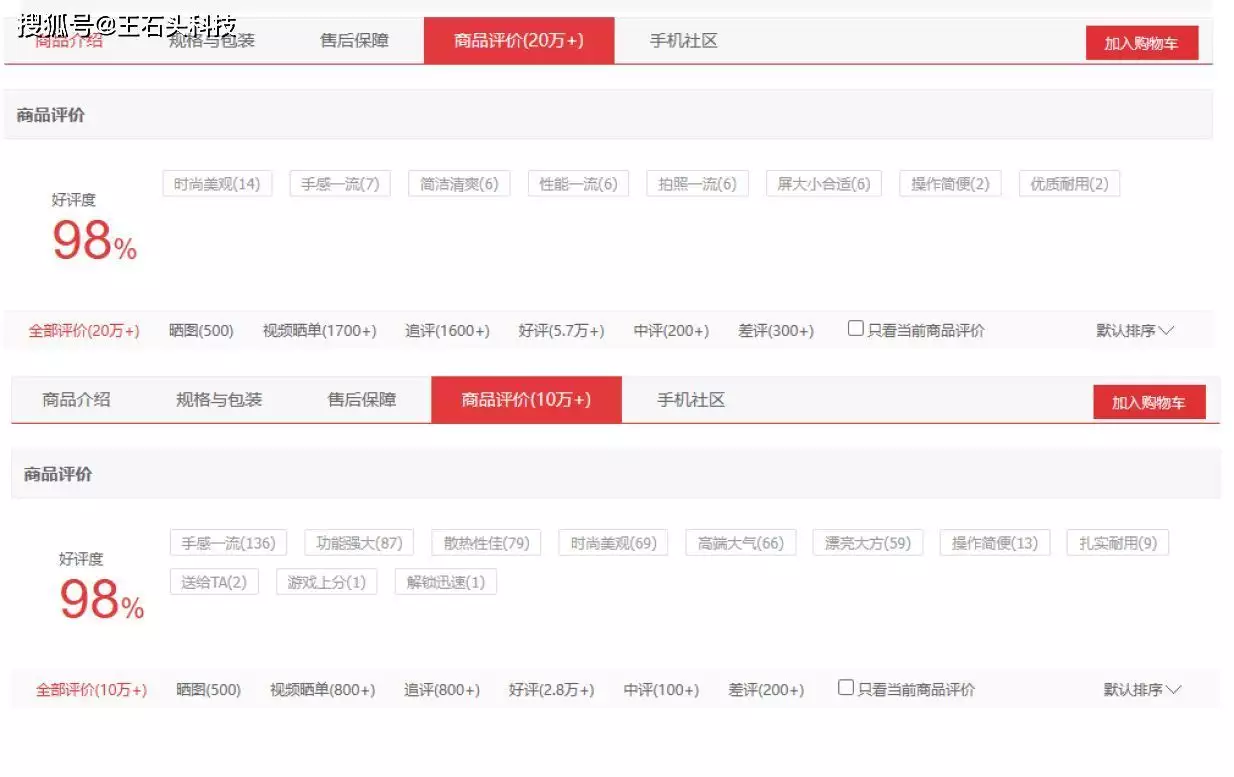Select the 高端大气(66) review tag
Screen dimensions: 1234x777
coord(739,543)
